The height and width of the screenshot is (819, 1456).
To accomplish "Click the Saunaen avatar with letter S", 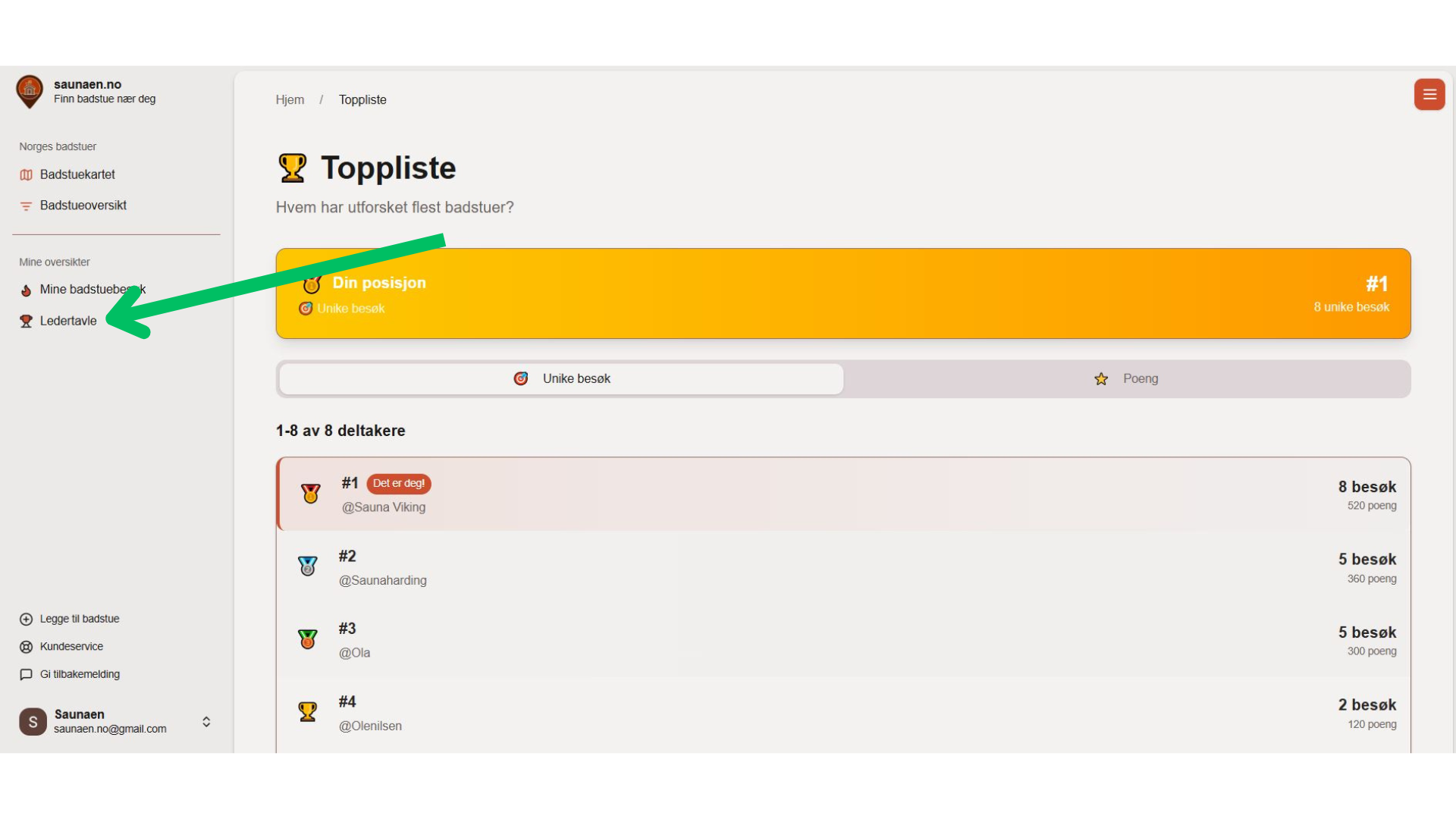I will (33, 722).
